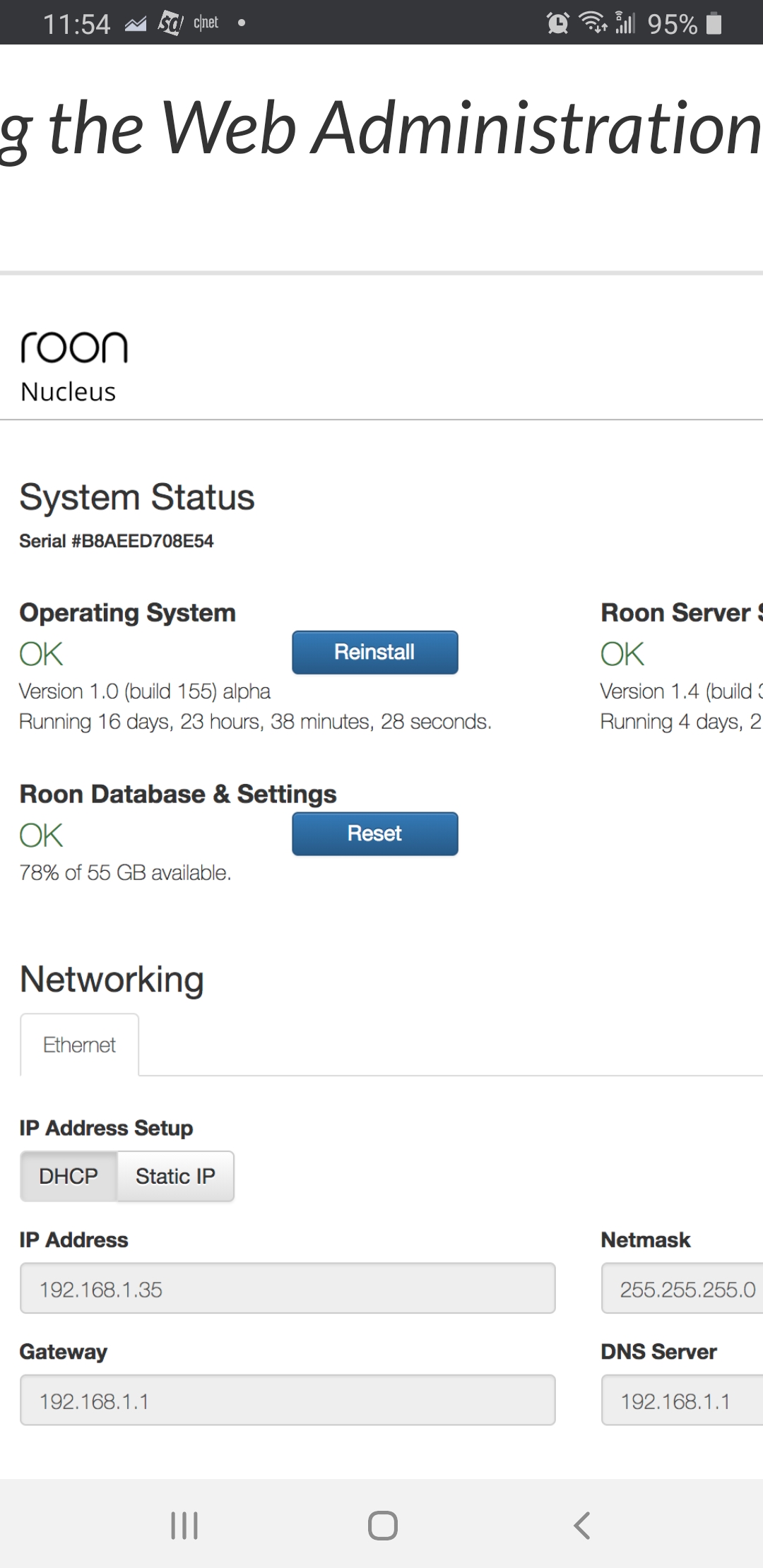Tap the Android recent apps button
Viewport: 763px width, 1568px height.
184,1526
